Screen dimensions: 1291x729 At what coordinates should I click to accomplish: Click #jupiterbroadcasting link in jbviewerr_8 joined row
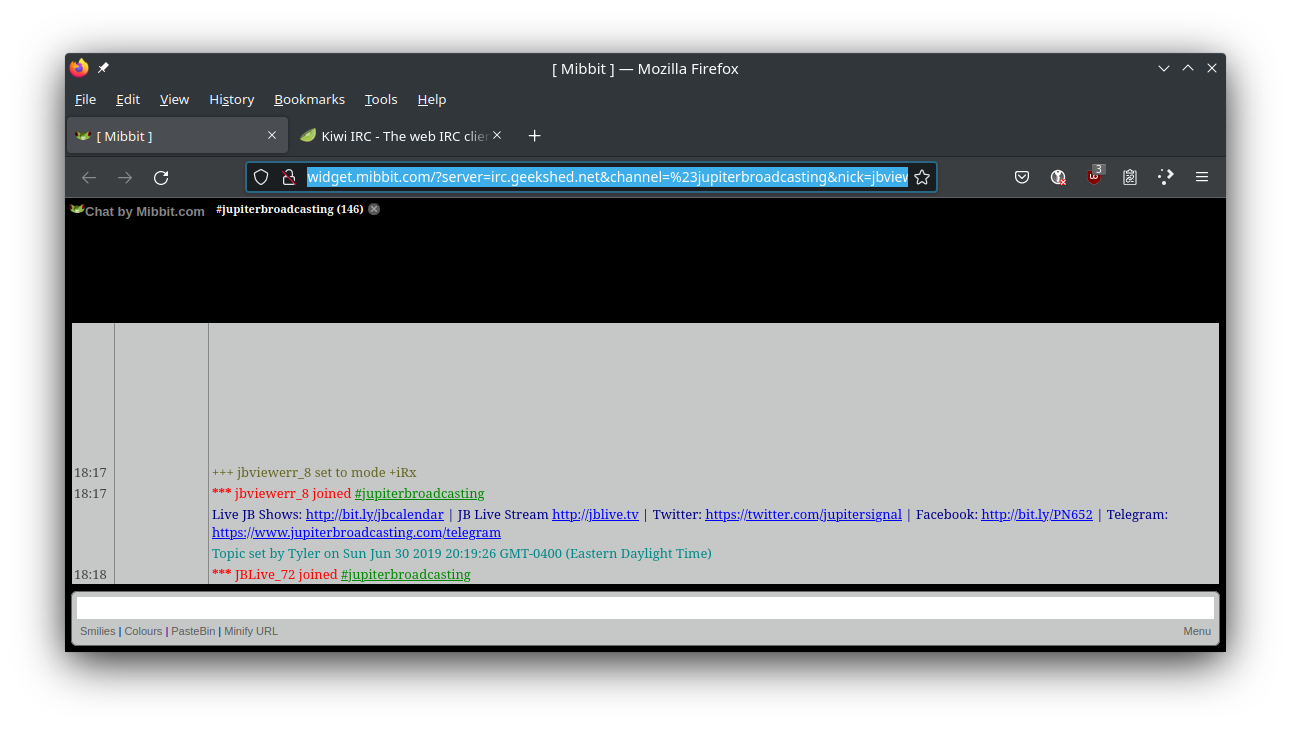click(x=419, y=493)
